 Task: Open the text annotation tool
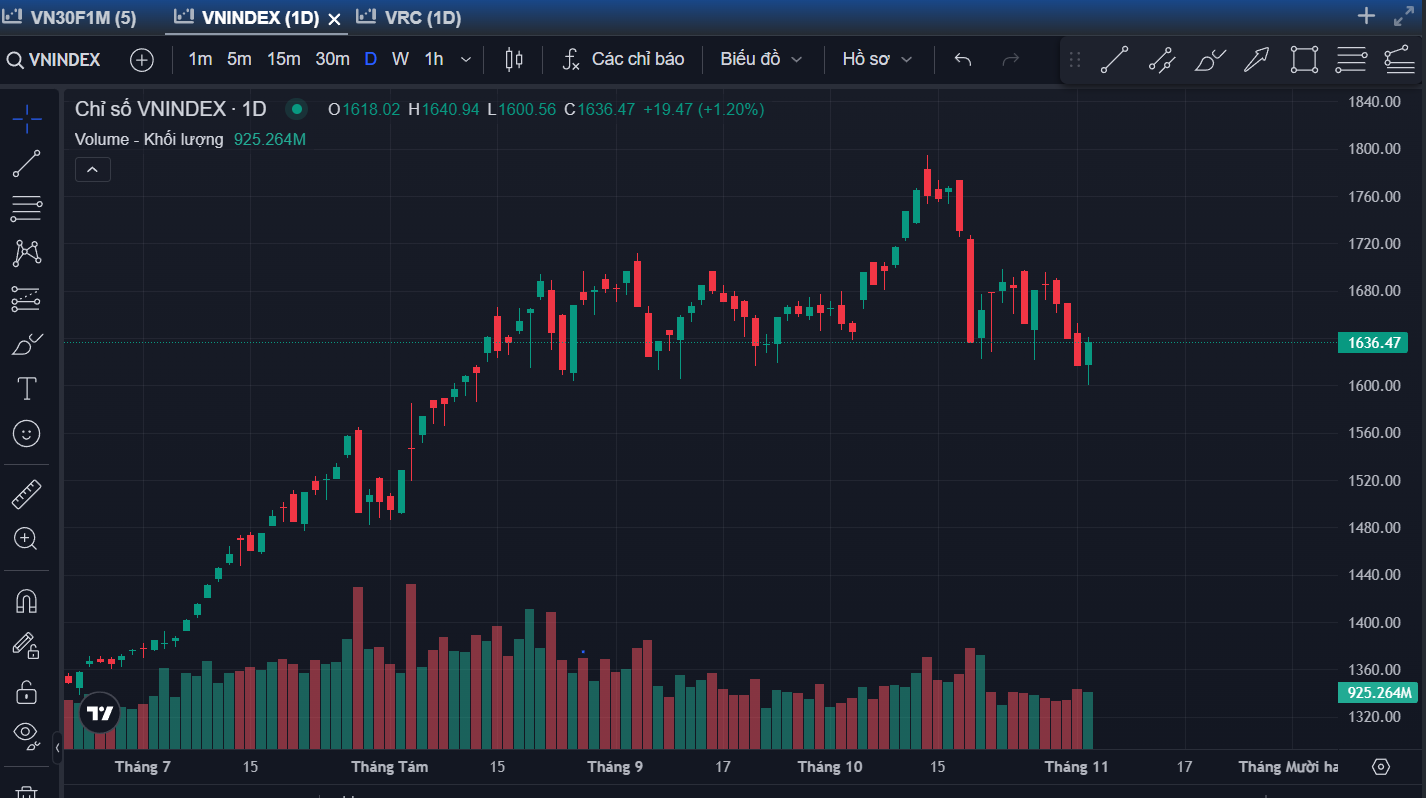point(27,388)
